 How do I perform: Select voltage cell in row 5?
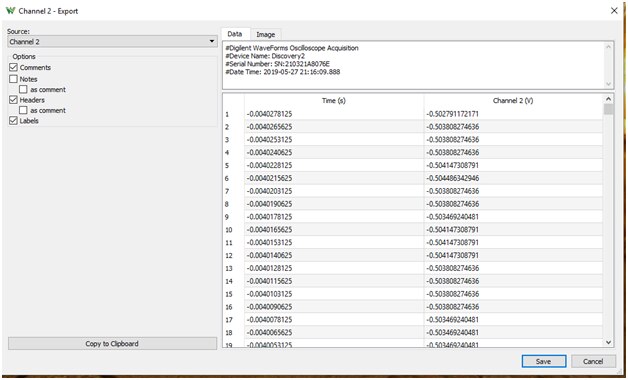pos(513,165)
